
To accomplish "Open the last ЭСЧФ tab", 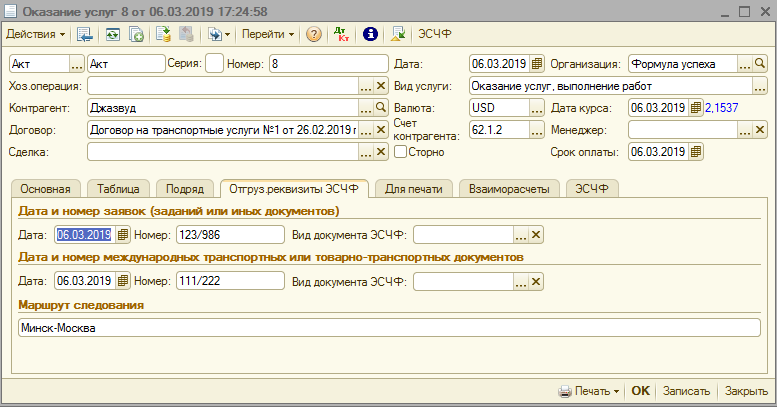I will click(x=592, y=189).
